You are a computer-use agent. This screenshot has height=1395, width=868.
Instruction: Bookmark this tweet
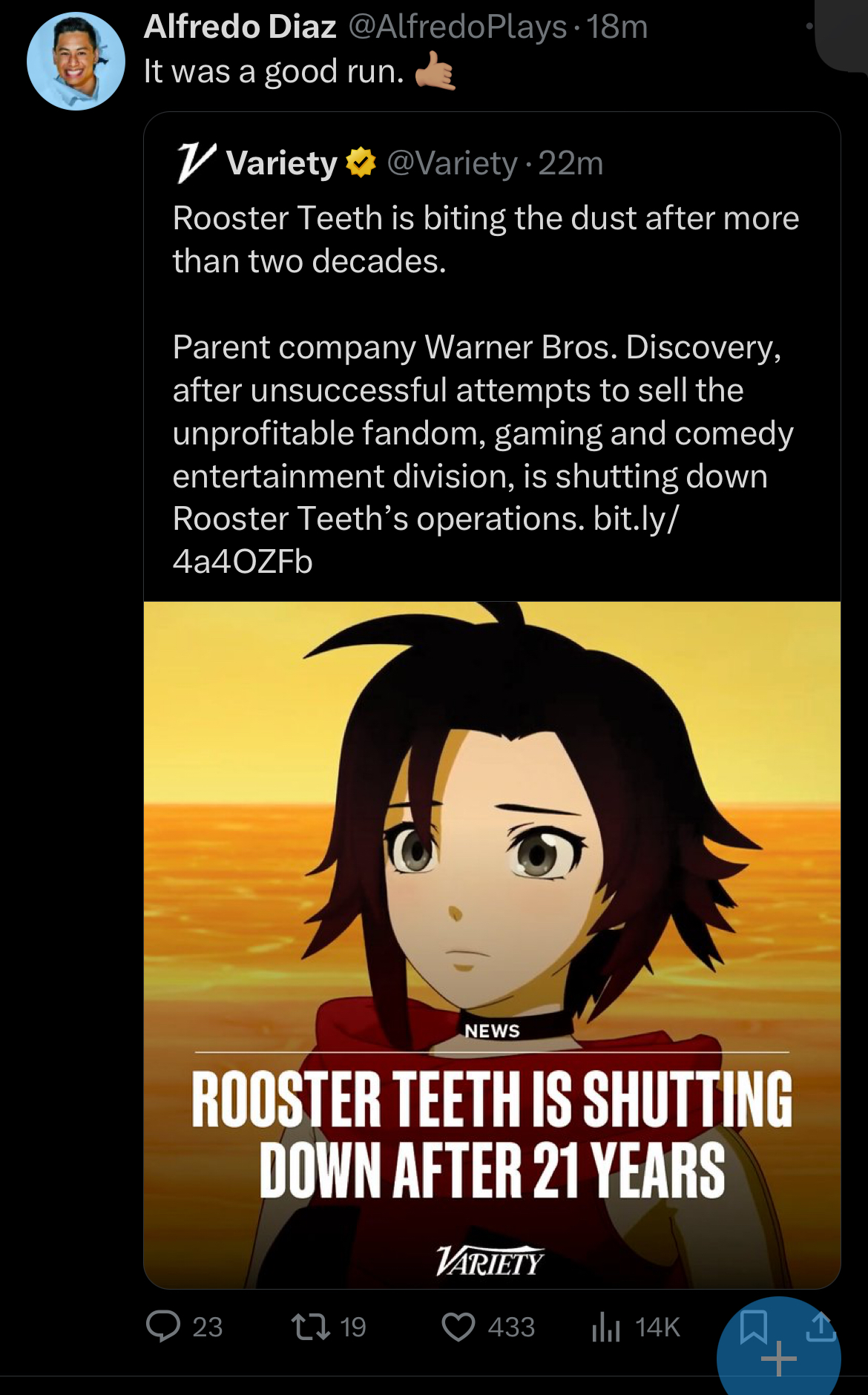[x=754, y=1327]
